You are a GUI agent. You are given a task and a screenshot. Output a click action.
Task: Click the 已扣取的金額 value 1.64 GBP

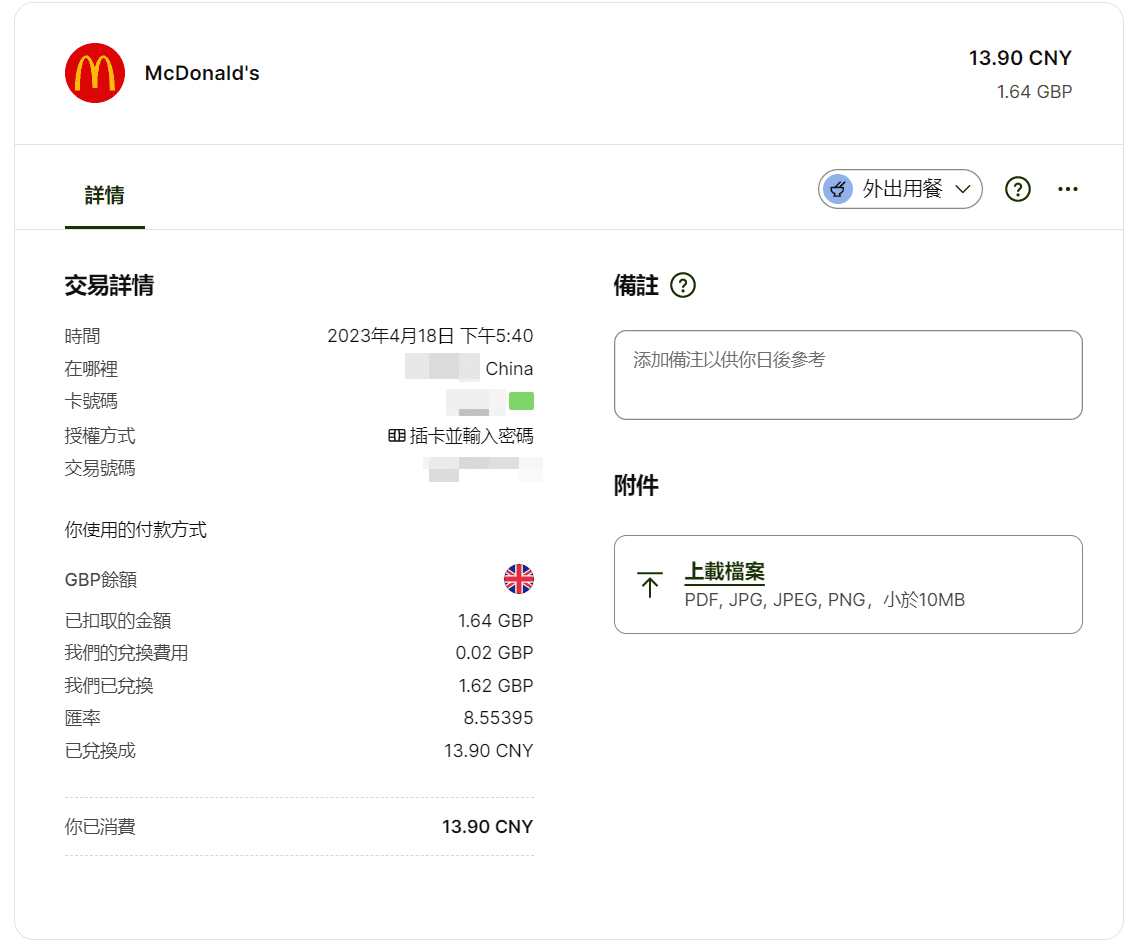tap(495, 621)
